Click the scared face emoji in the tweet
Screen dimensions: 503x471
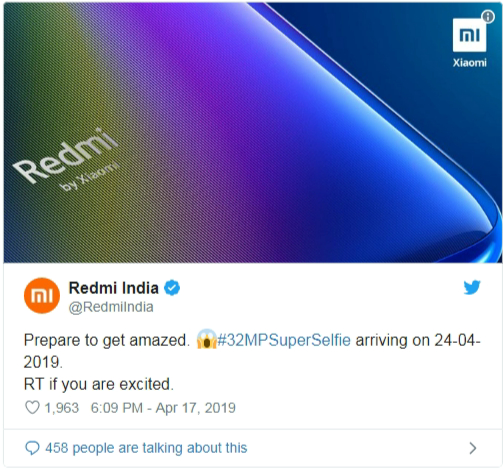coord(206,339)
